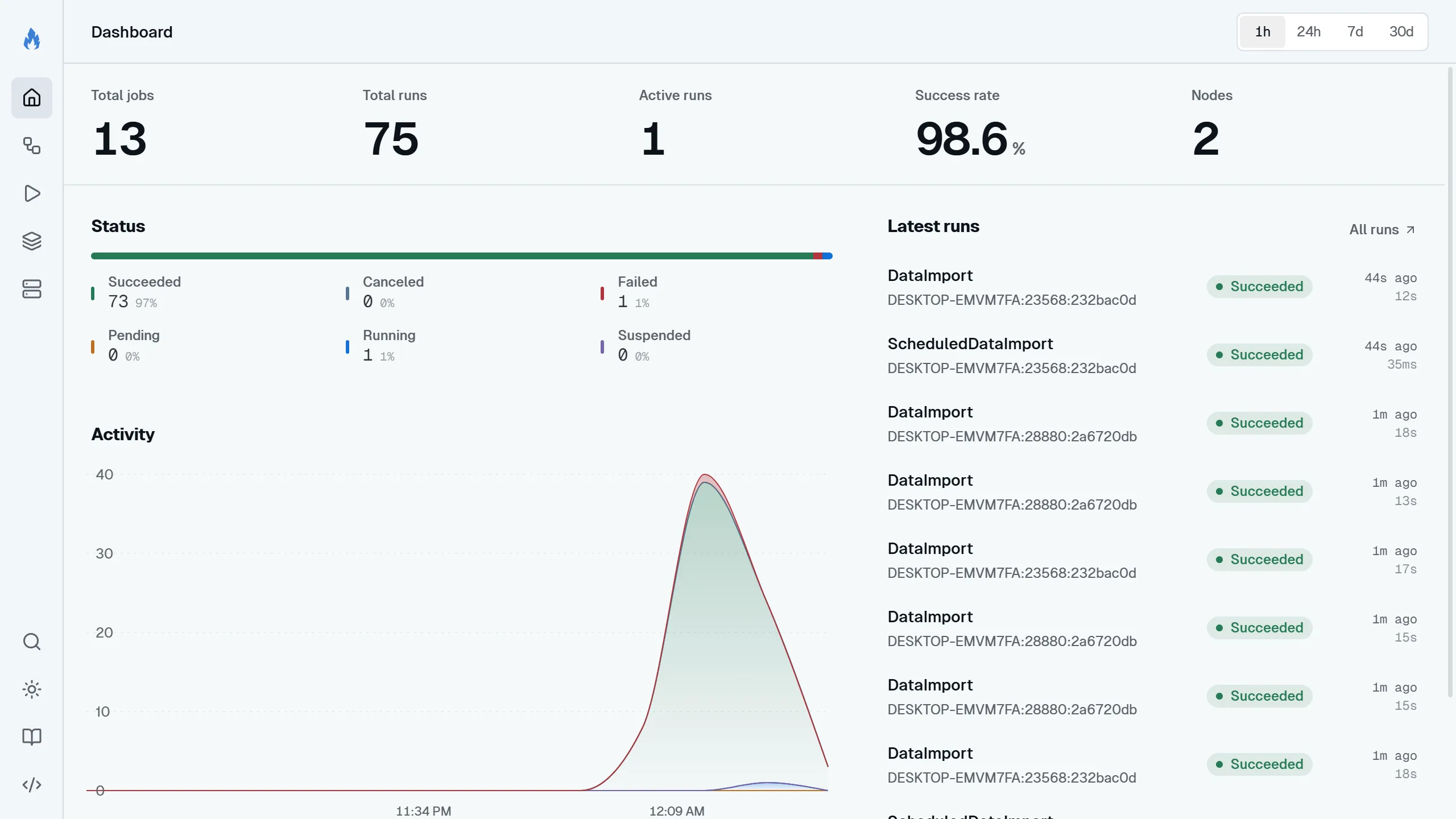This screenshot has width=1456, height=819.
Task: Click the 20 value on chart axis
Action: tap(105, 632)
